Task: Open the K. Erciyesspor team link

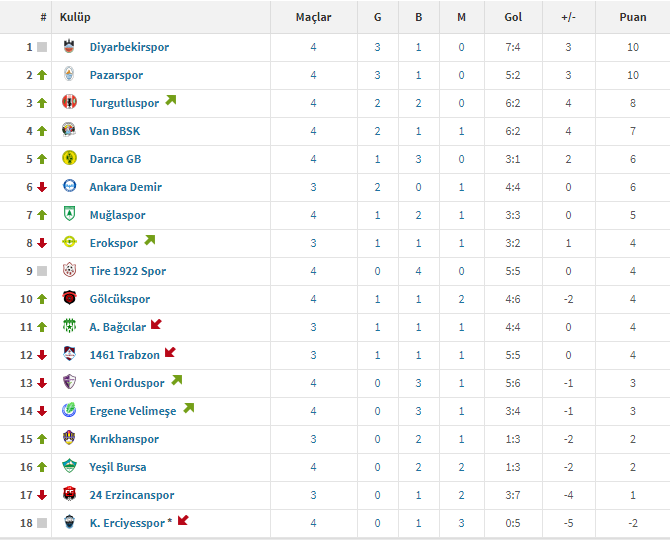Action: (127, 523)
